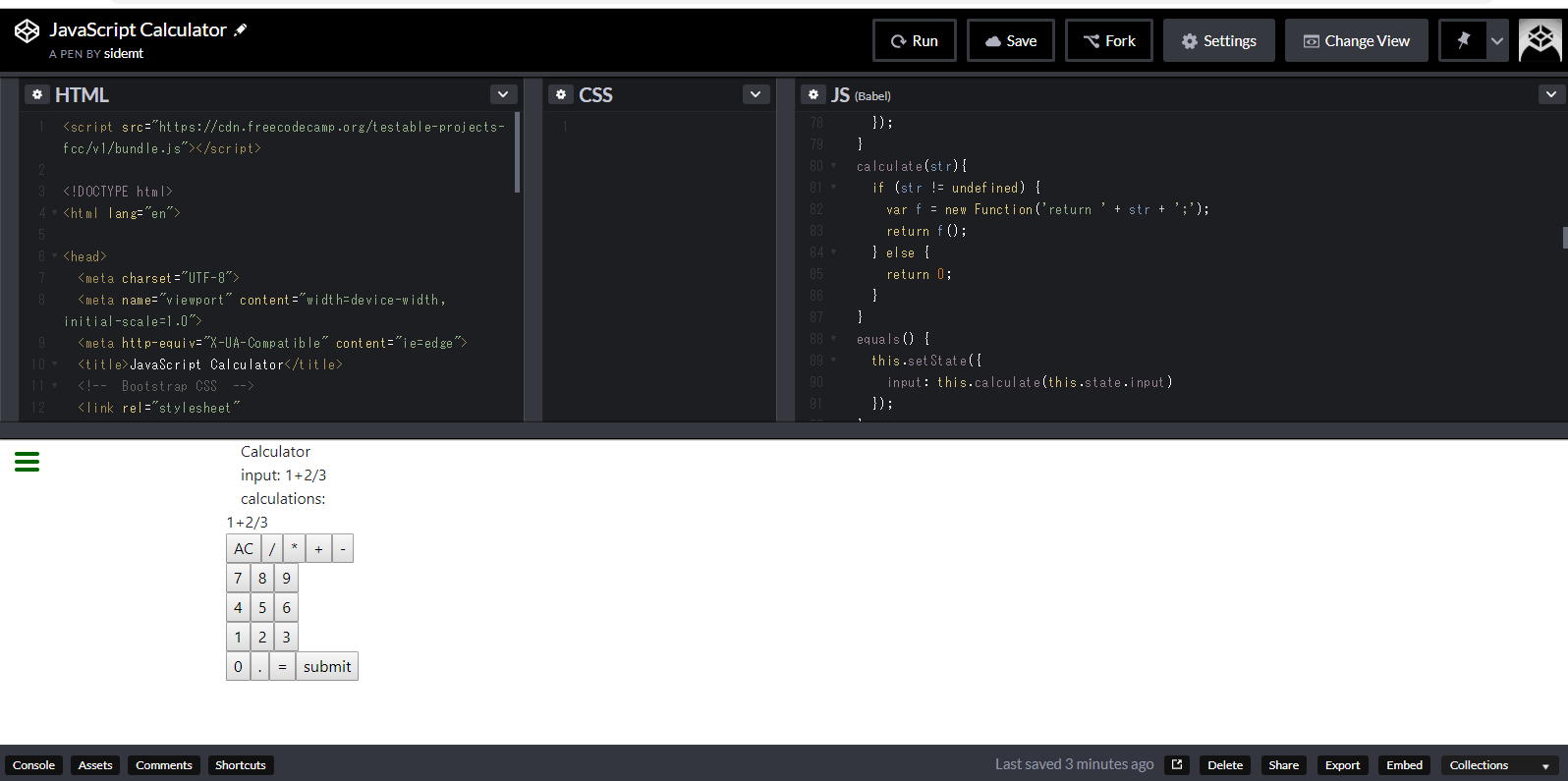Click calculator decimal point button
This screenshot has width=1568, height=781.
(259, 666)
